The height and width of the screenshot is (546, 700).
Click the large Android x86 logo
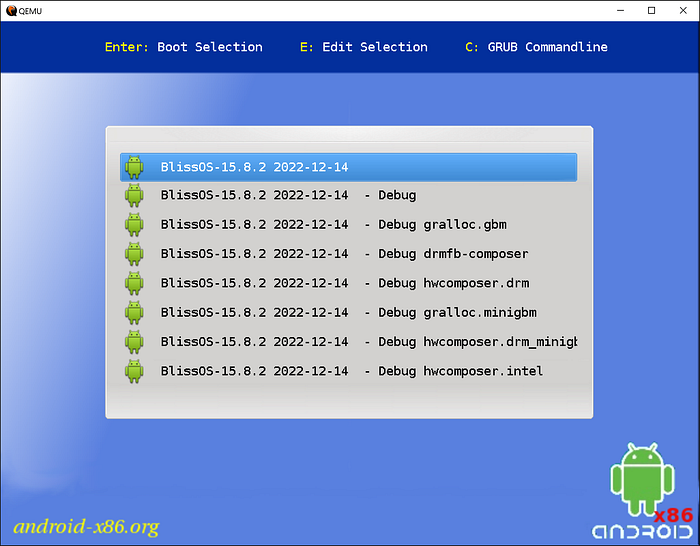point(642,490)
